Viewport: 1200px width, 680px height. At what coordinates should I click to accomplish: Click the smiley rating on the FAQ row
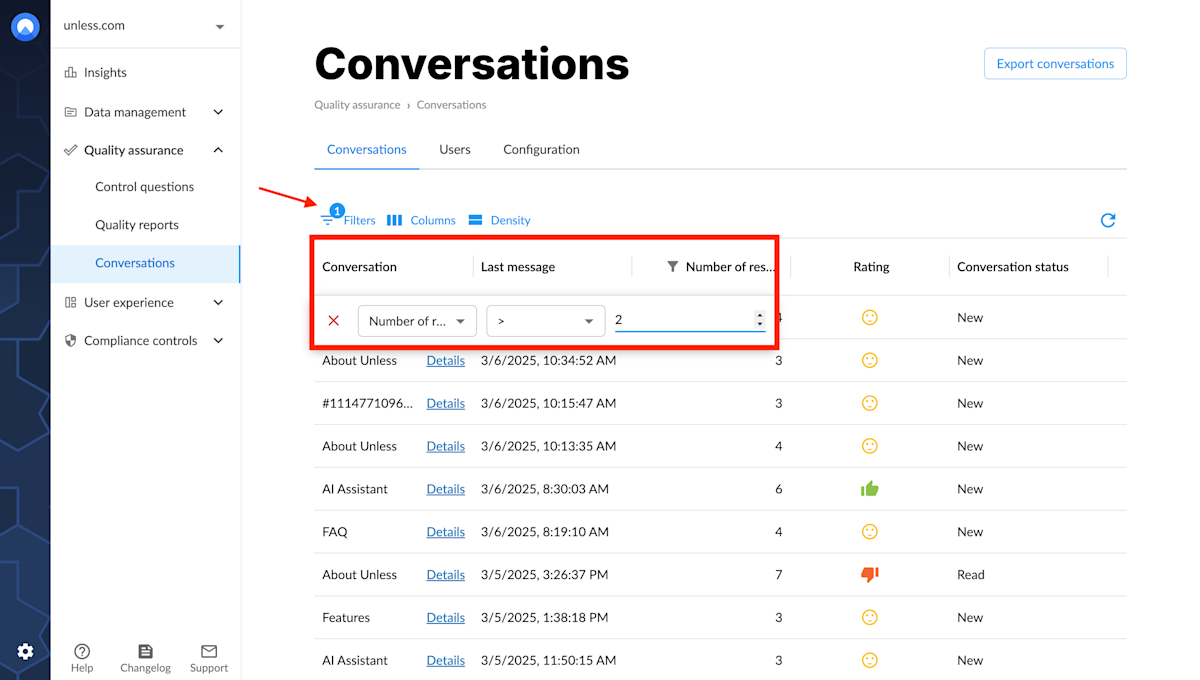[869, 531]
